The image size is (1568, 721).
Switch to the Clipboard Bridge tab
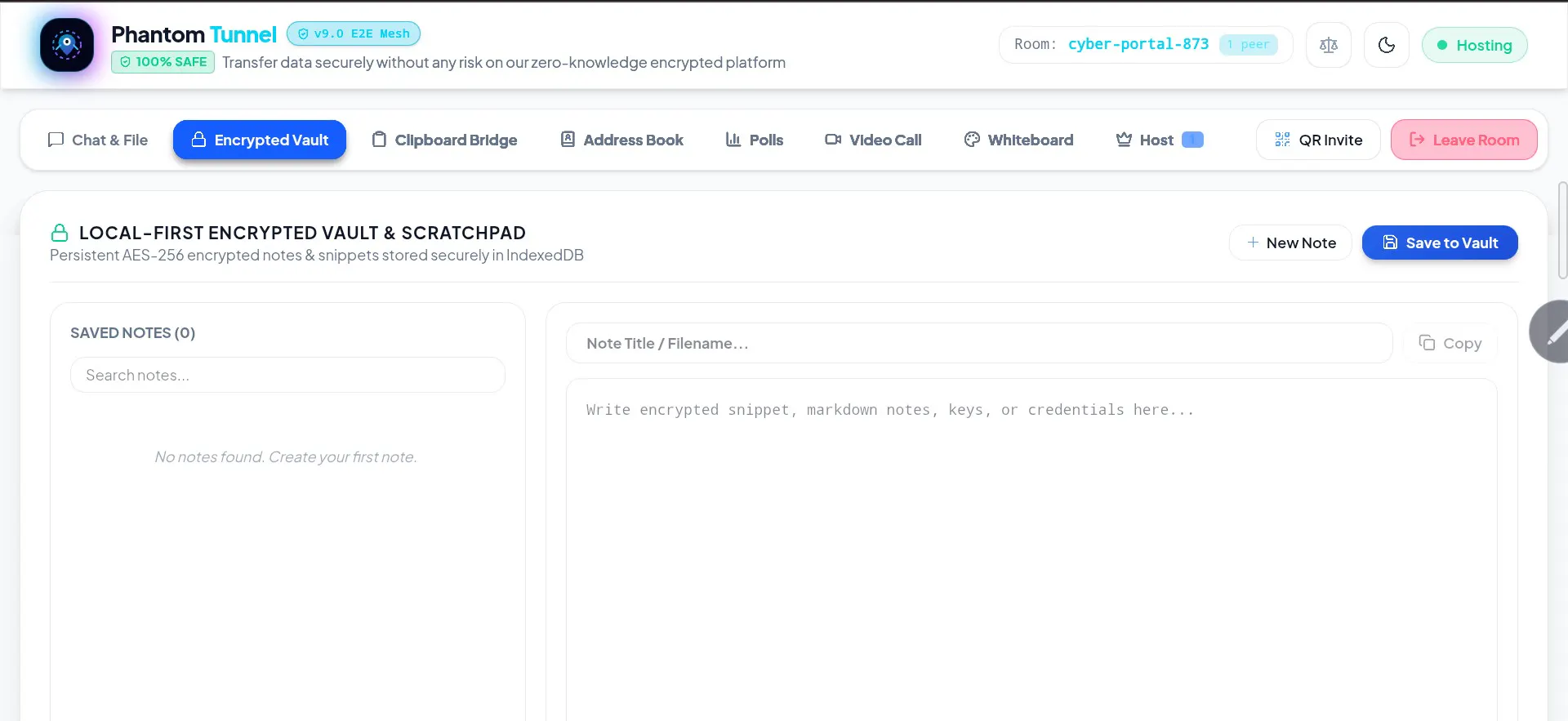pos(444,140)
